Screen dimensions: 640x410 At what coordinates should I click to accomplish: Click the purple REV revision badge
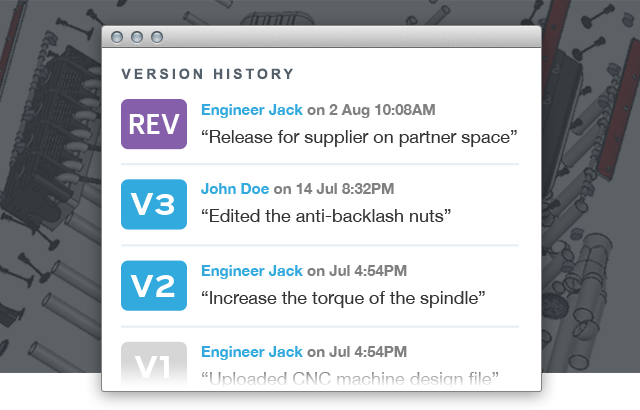153,124
